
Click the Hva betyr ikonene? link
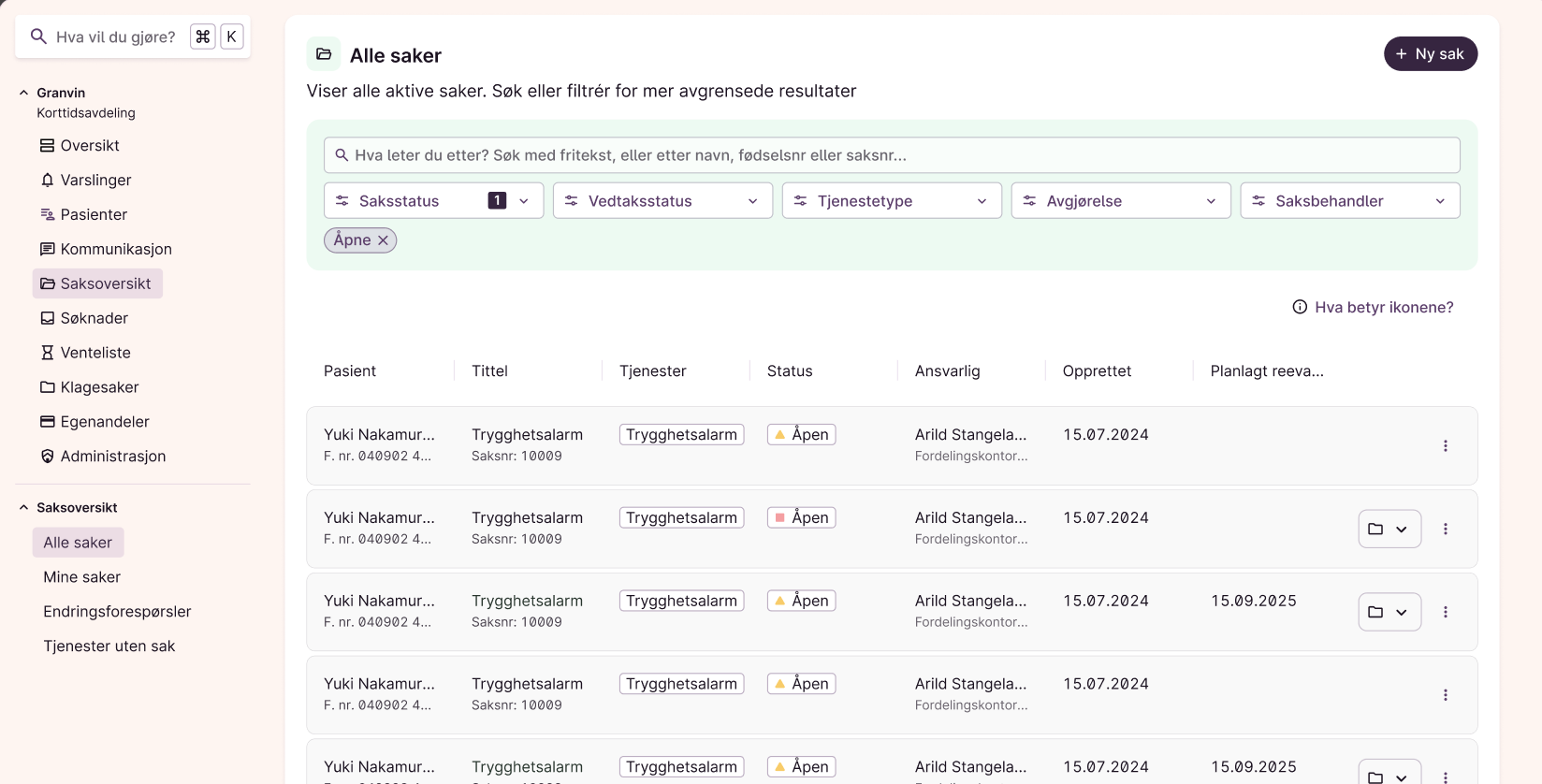(x=1383, y=307)
